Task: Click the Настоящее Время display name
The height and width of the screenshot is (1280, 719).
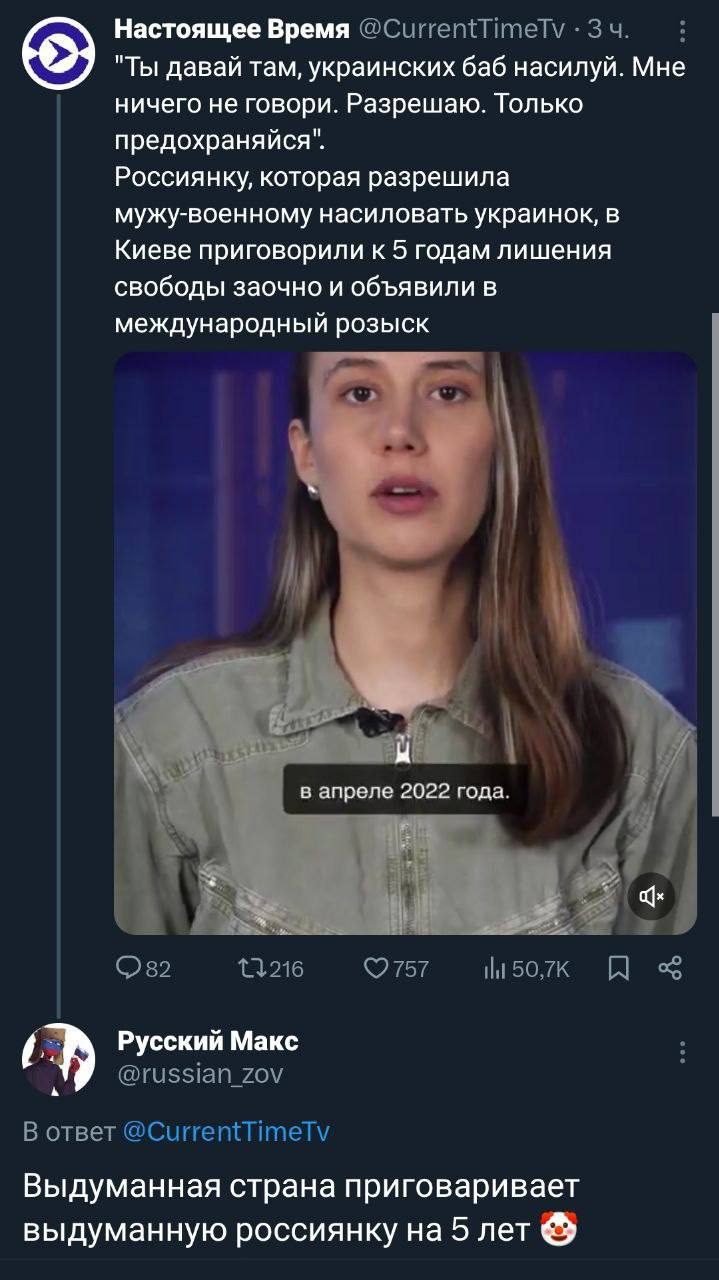Action: (232, 31)
